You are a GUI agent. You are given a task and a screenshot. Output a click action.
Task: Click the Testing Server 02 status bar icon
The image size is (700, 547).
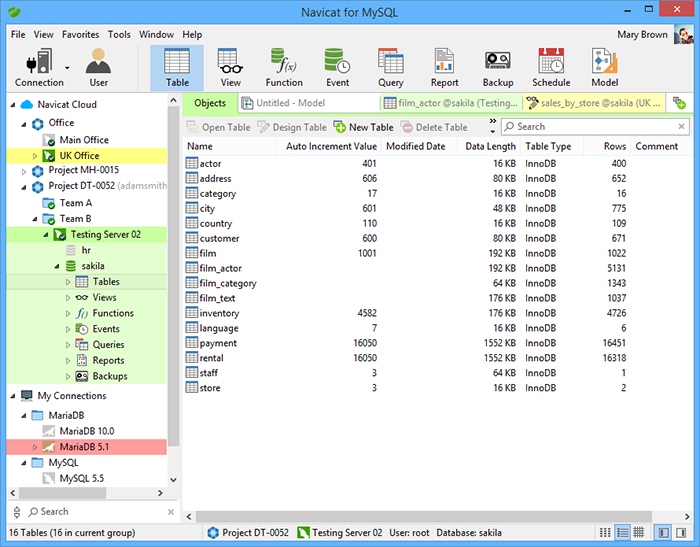coord(303,532)
